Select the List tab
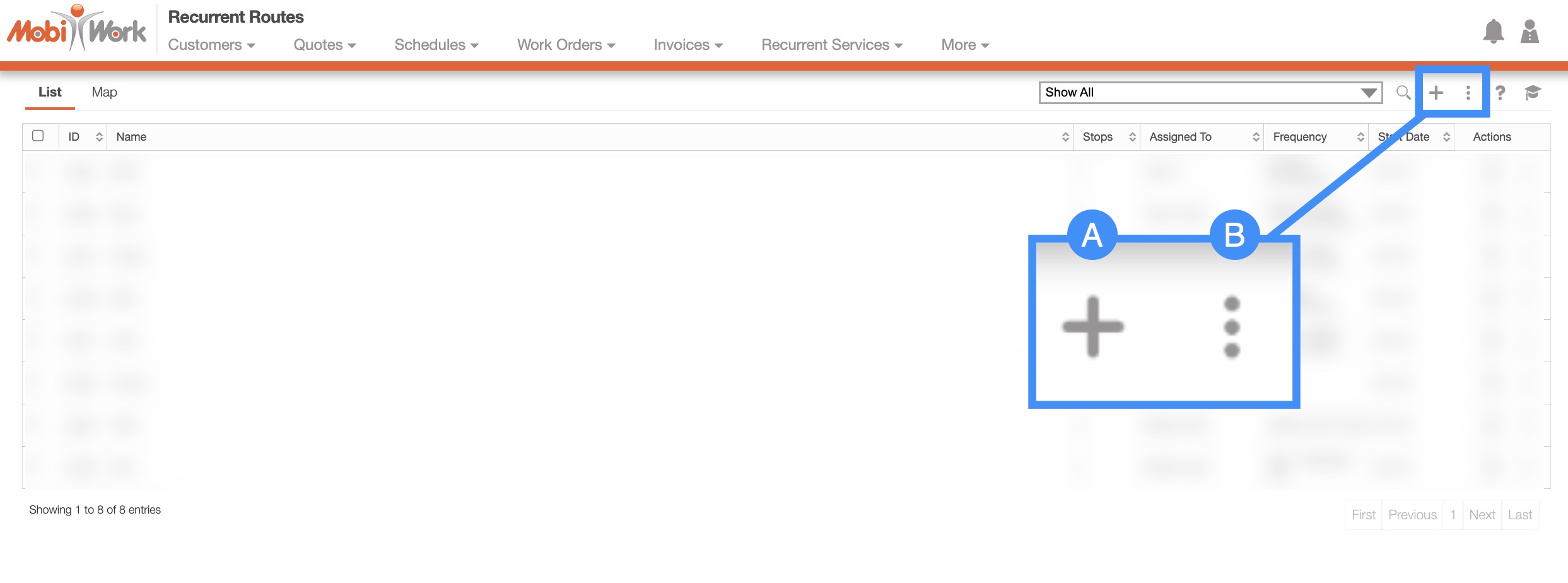 click(50, 92)
